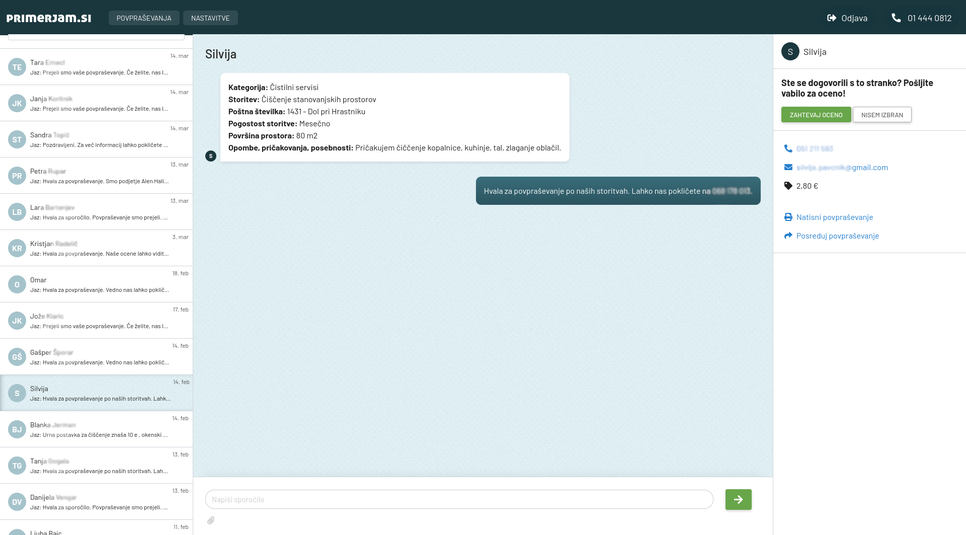966x535 pixels.
Task: Click the Primerjam.si logo
Action: pyautogui.click(x=49, y=18)
